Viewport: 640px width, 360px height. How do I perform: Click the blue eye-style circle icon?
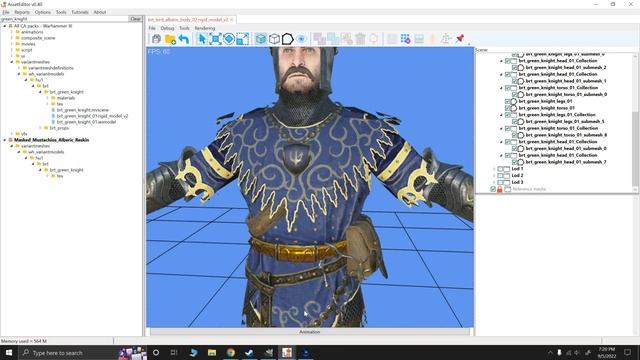pos(301,39)
